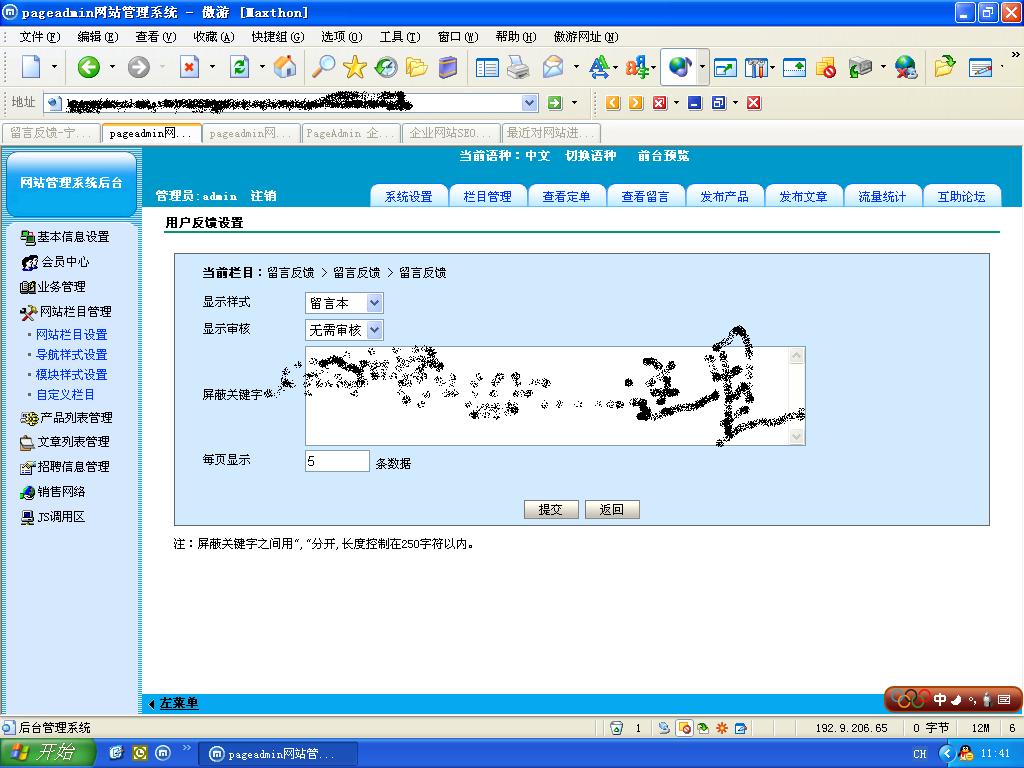The height and width of the screenshot is (768, 1024).
Task: Click the Stop loading icon
Action: [x=190, y=67]
